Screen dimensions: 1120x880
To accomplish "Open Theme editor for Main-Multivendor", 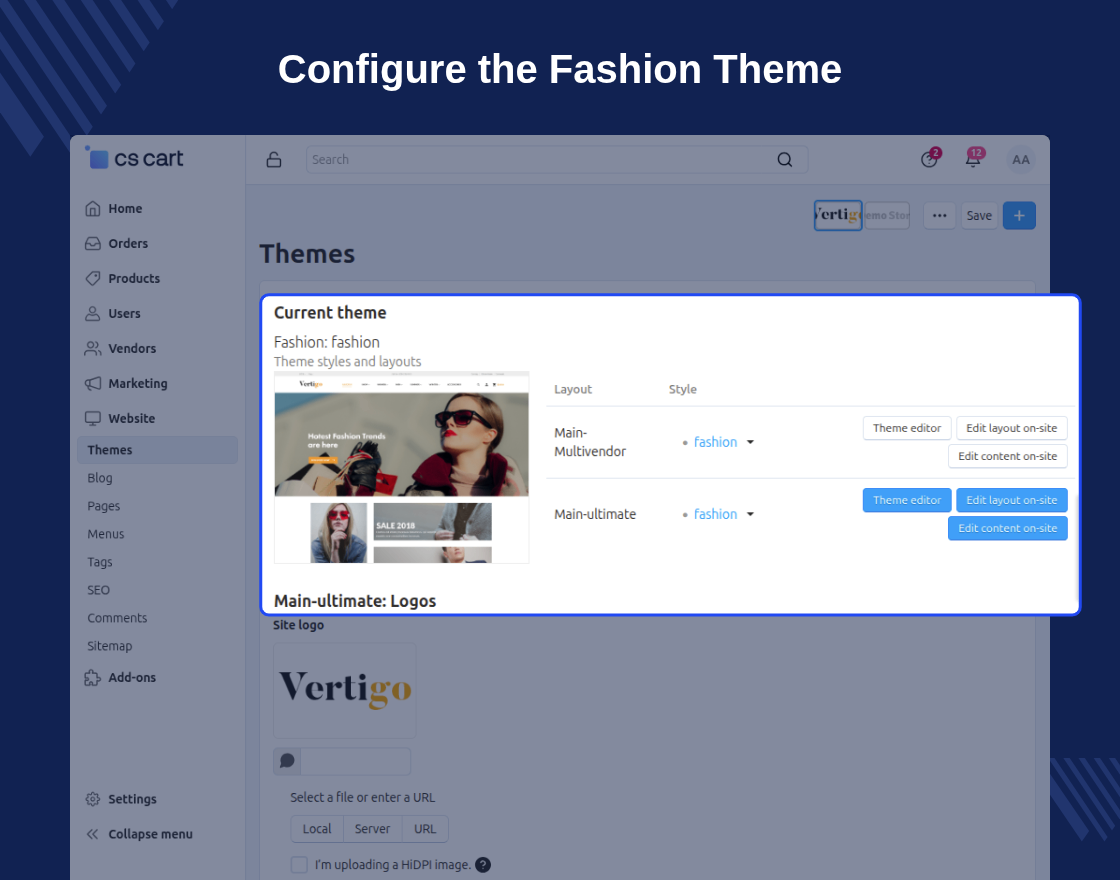I will pos(907,429).
